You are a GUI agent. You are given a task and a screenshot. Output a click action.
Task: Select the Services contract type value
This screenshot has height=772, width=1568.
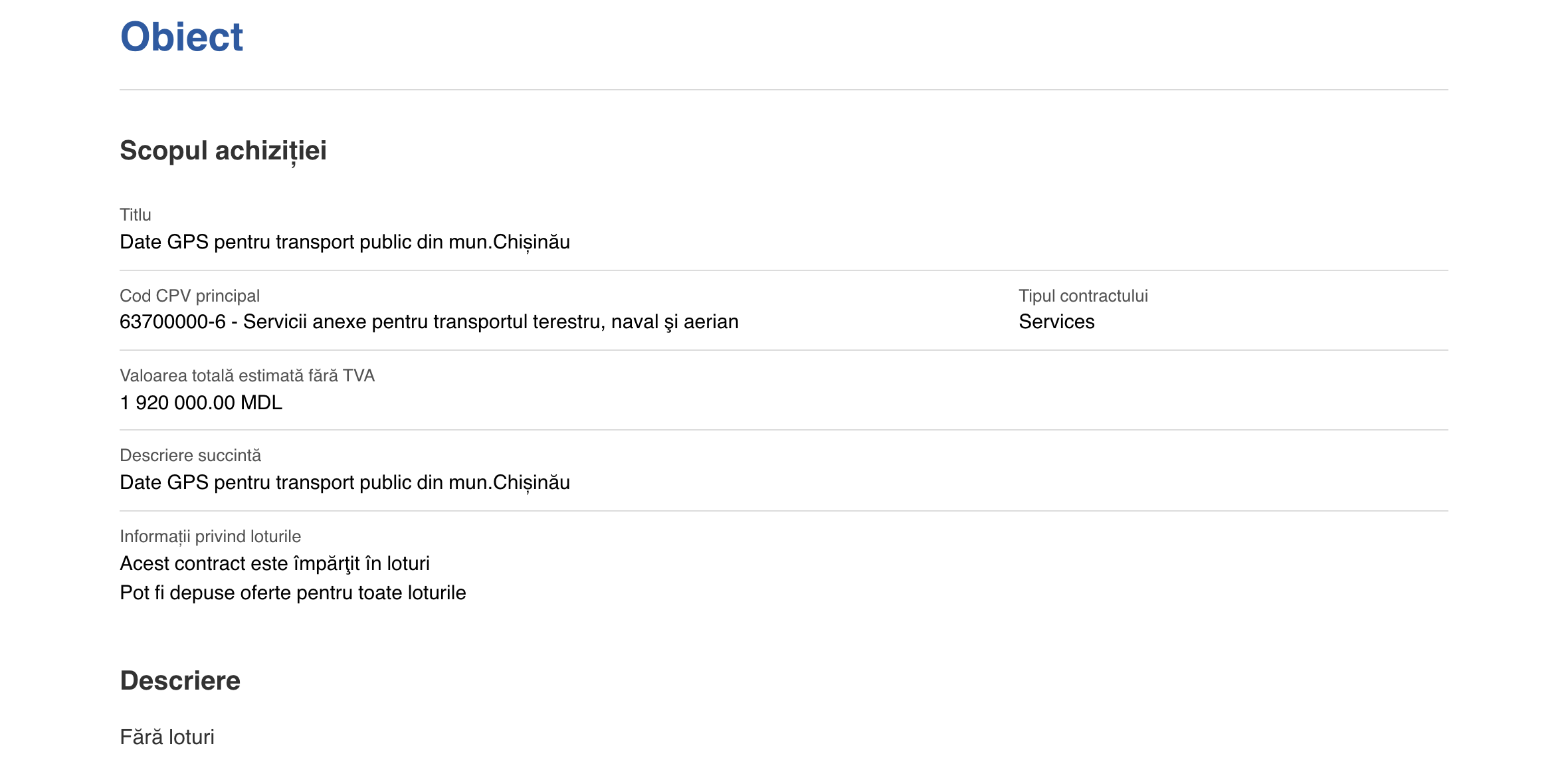pos(1056,322)
